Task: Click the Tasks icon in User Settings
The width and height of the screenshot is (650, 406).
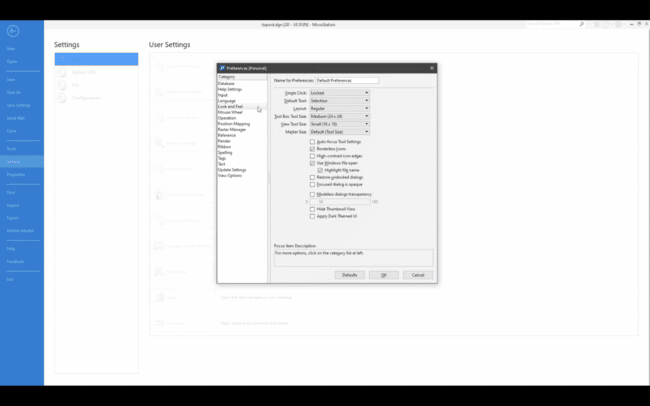Action: click(159, 297)
